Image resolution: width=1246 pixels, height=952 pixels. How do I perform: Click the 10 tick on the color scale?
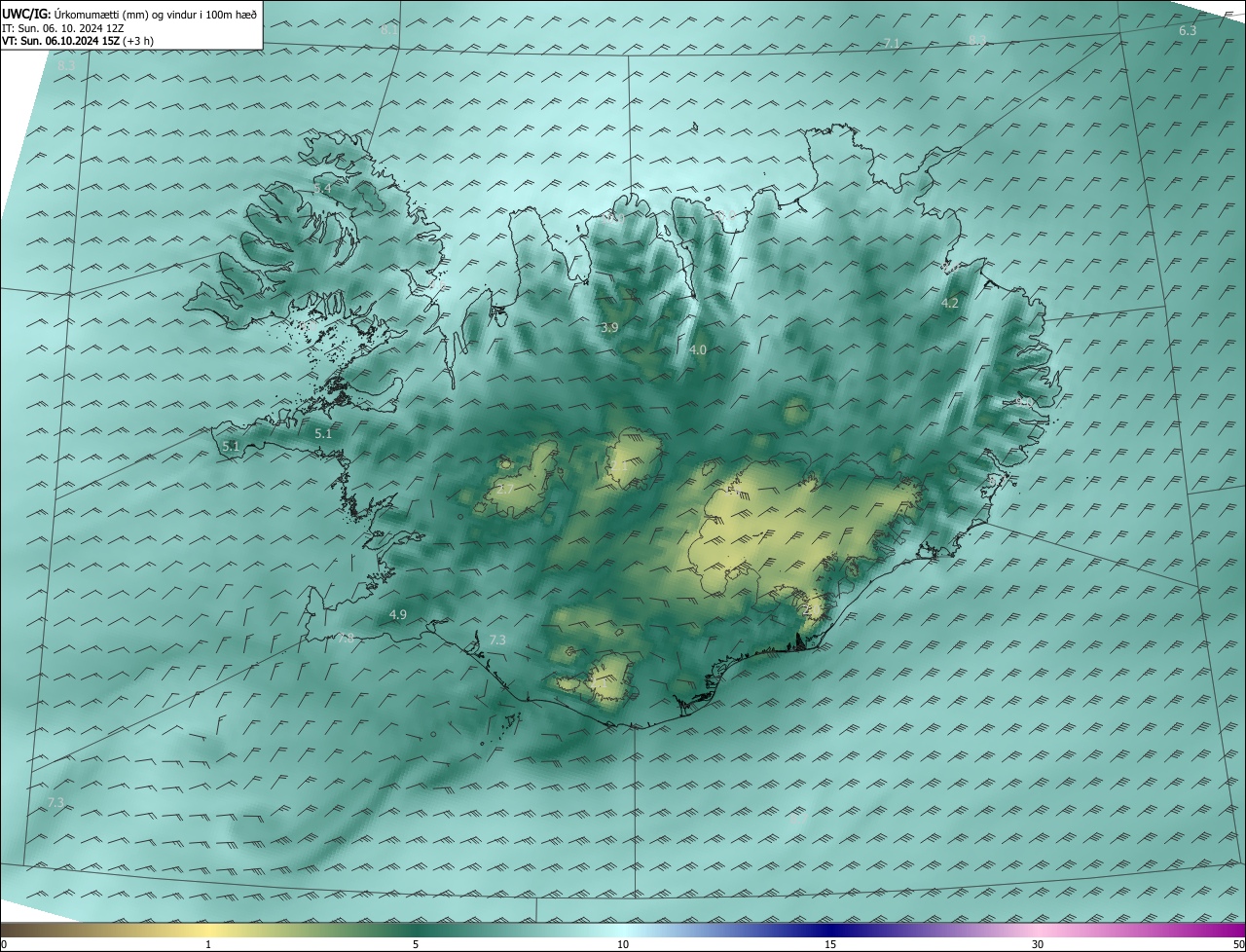(623, 945)
